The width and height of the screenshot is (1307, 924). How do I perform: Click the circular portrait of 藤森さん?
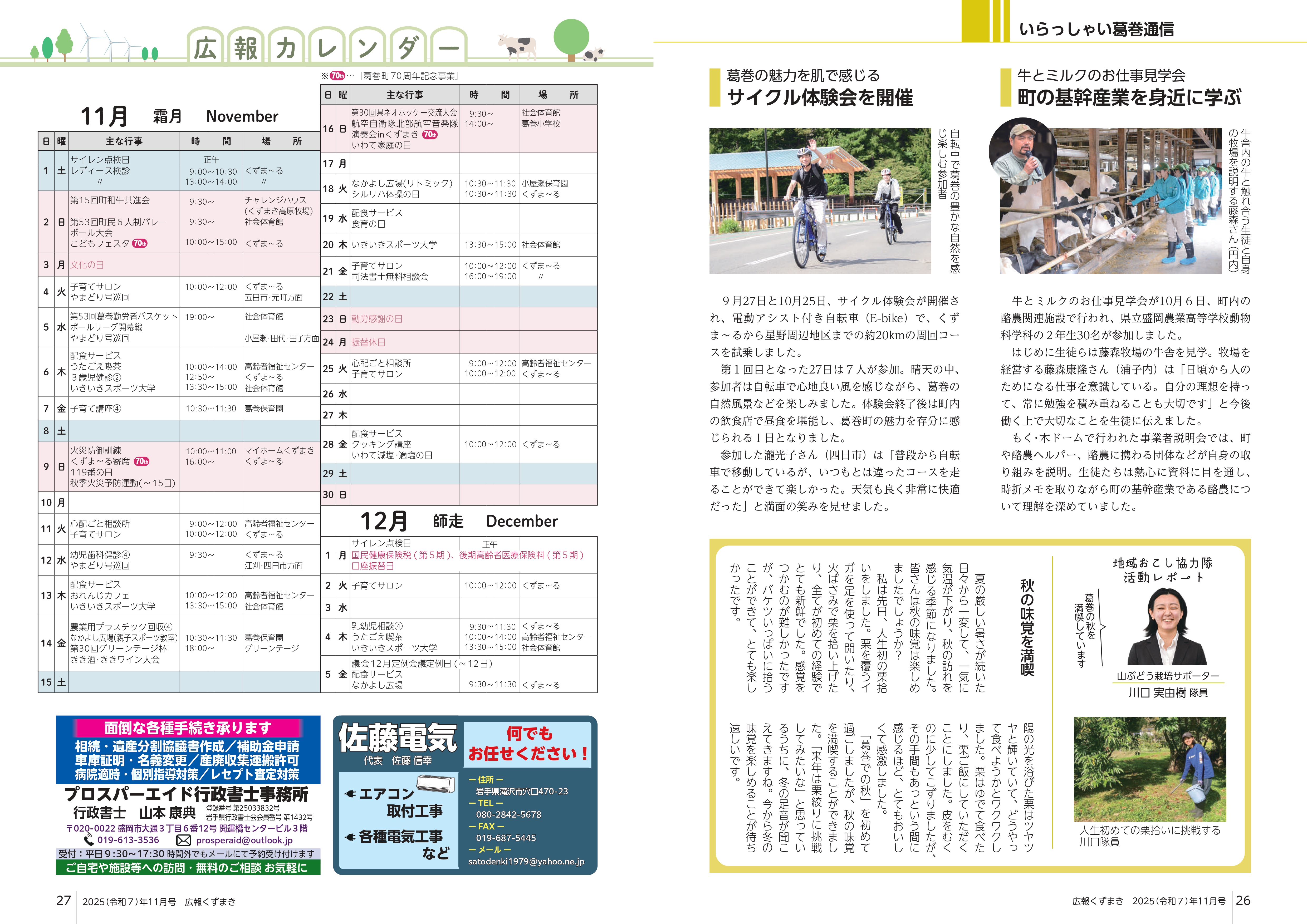coord(1022,151)
